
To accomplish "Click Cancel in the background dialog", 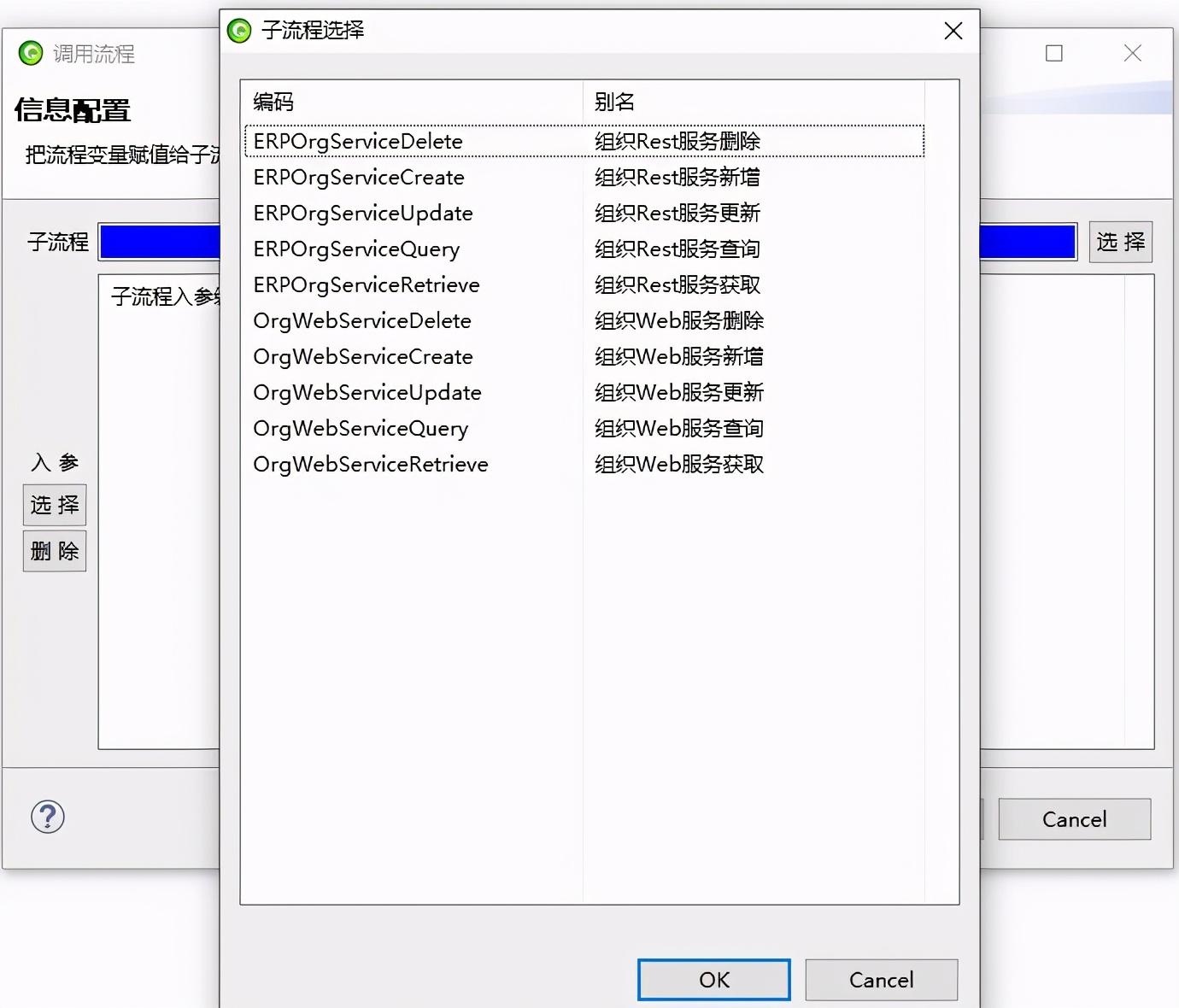I will [1074, 819].
